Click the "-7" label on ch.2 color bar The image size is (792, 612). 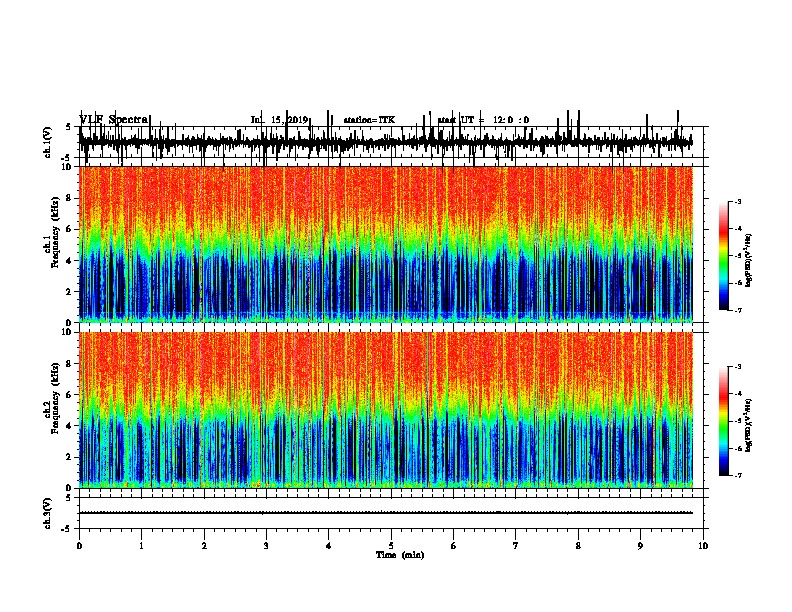[x=738, y=475]
